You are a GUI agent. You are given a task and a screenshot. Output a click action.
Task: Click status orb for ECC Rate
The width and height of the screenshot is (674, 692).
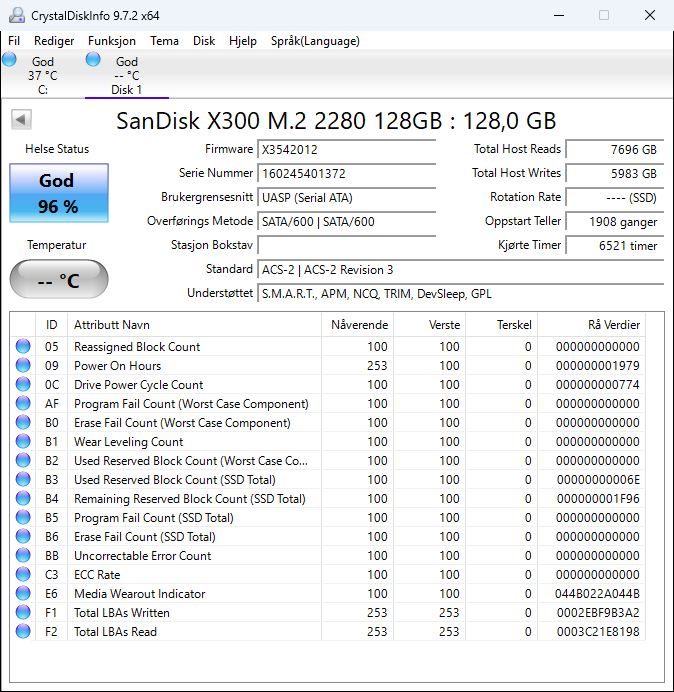23,574
